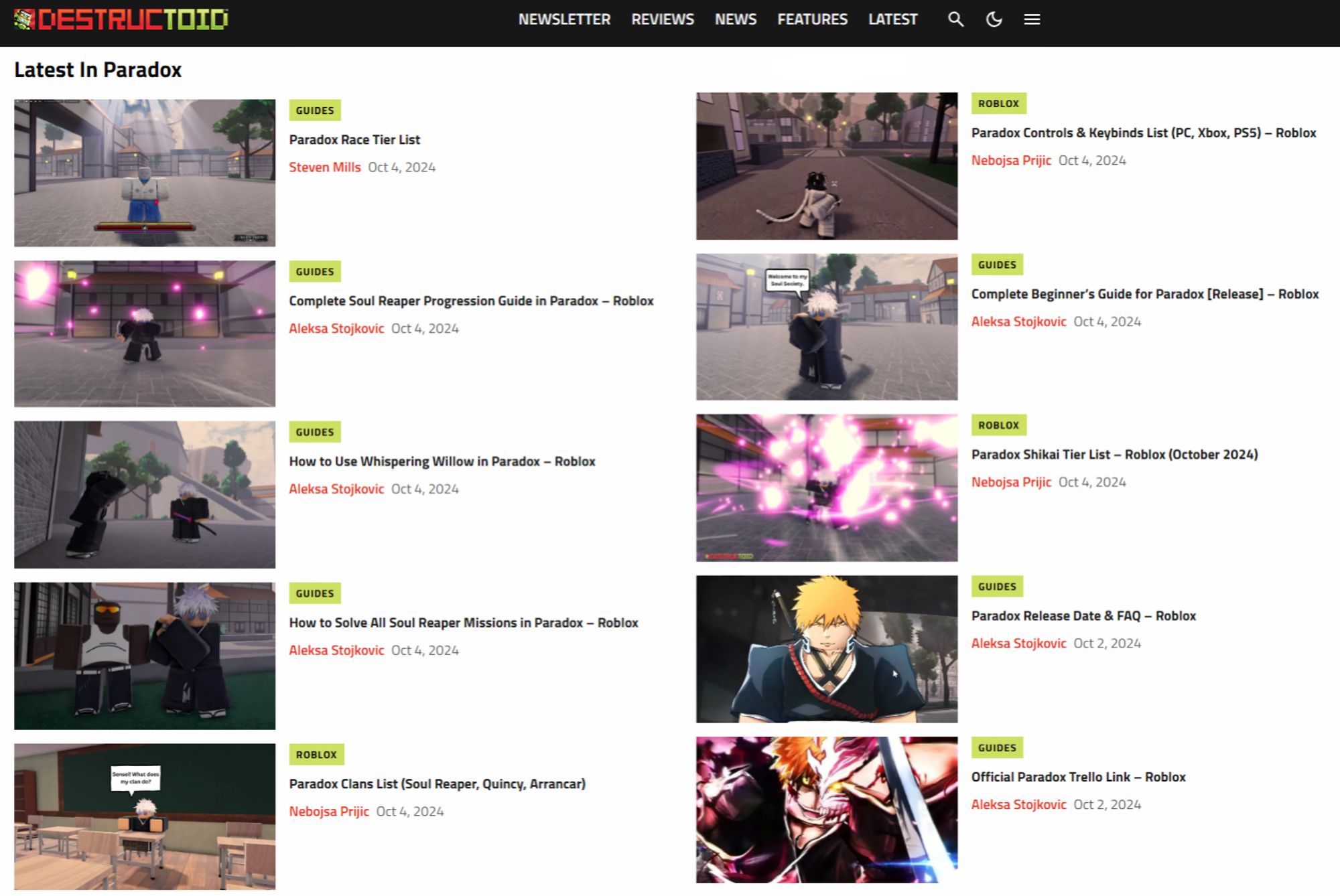Open the search icon

[x=955, y=19]
